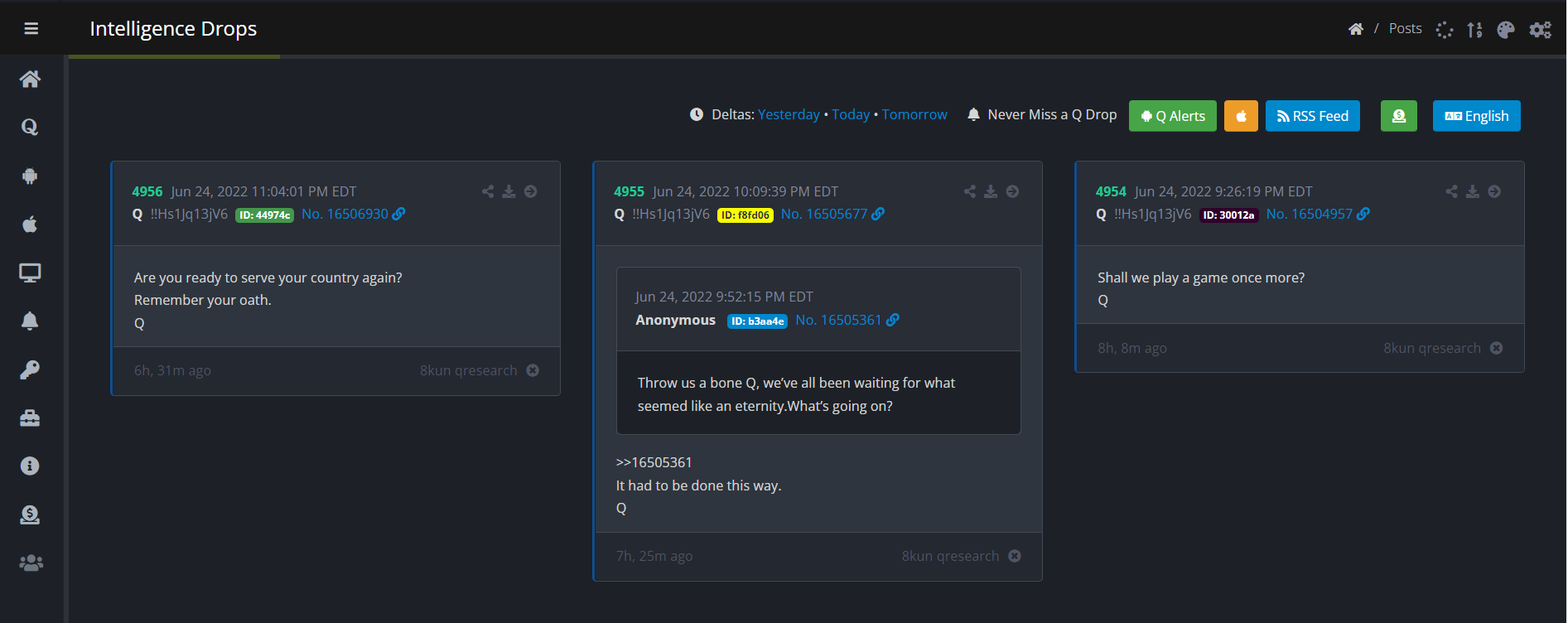The width and height of the screenshot is (1568, 623).
Task: Share post 4955
Action: point(970,191)
